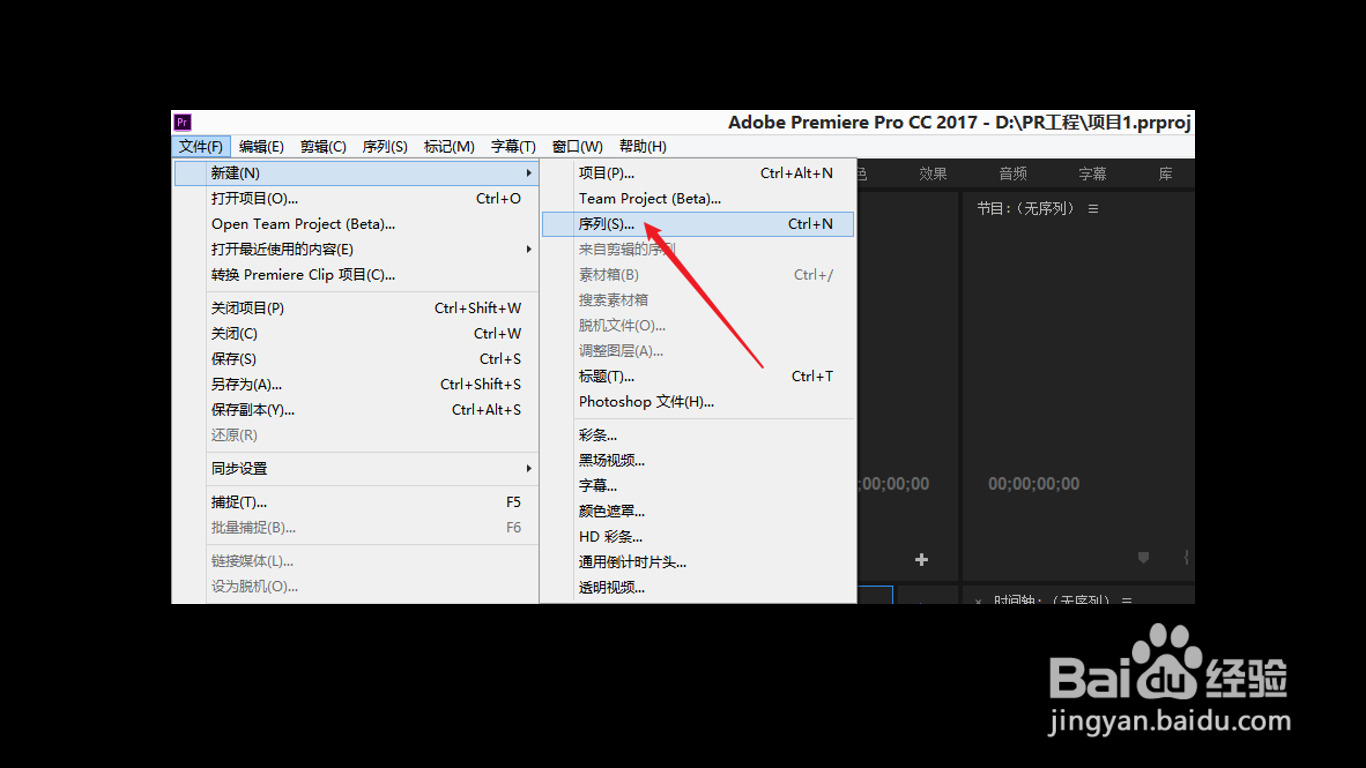Click 素材箱(B) submenu entry
This screenshot has height=768, width=1366.
tap(698, 275)
